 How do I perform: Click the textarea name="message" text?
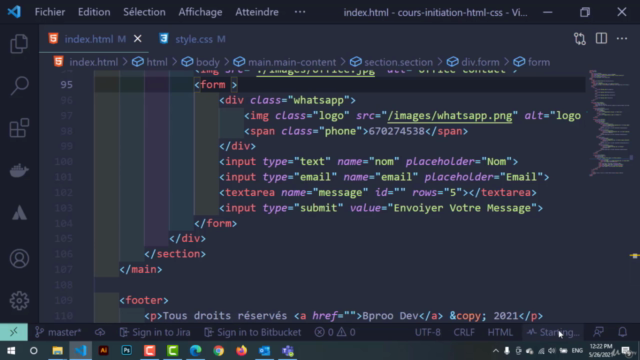pos(324,193)
